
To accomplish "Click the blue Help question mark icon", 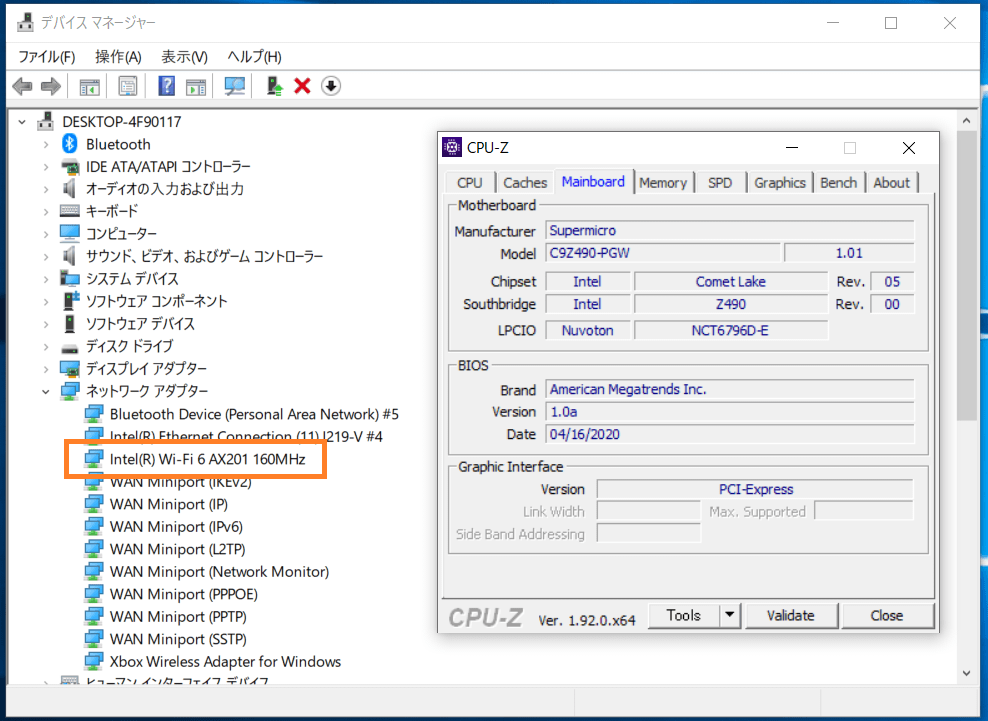I will pyautogui.click(x=166, y=86).
